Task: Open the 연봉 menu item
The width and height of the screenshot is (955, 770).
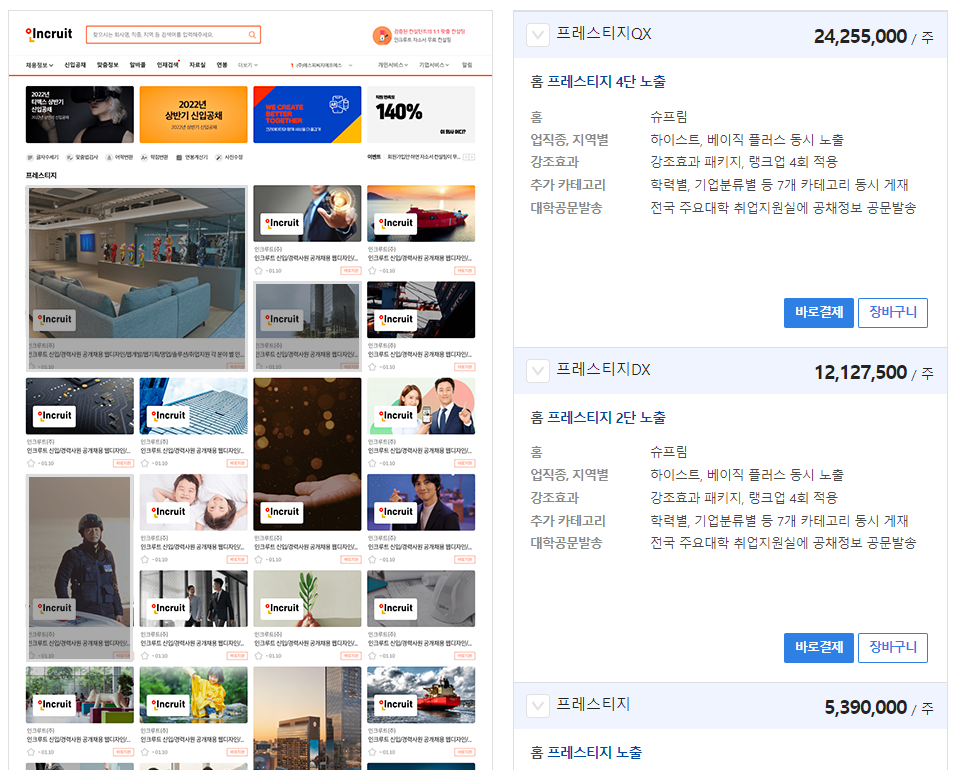Action: tap(222, 65)
